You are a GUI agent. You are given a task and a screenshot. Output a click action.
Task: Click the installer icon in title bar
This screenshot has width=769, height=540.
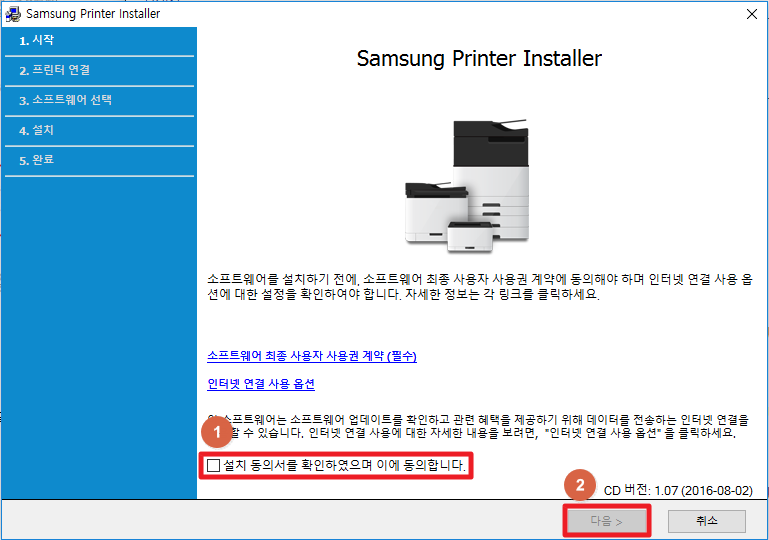click(13, 14)
